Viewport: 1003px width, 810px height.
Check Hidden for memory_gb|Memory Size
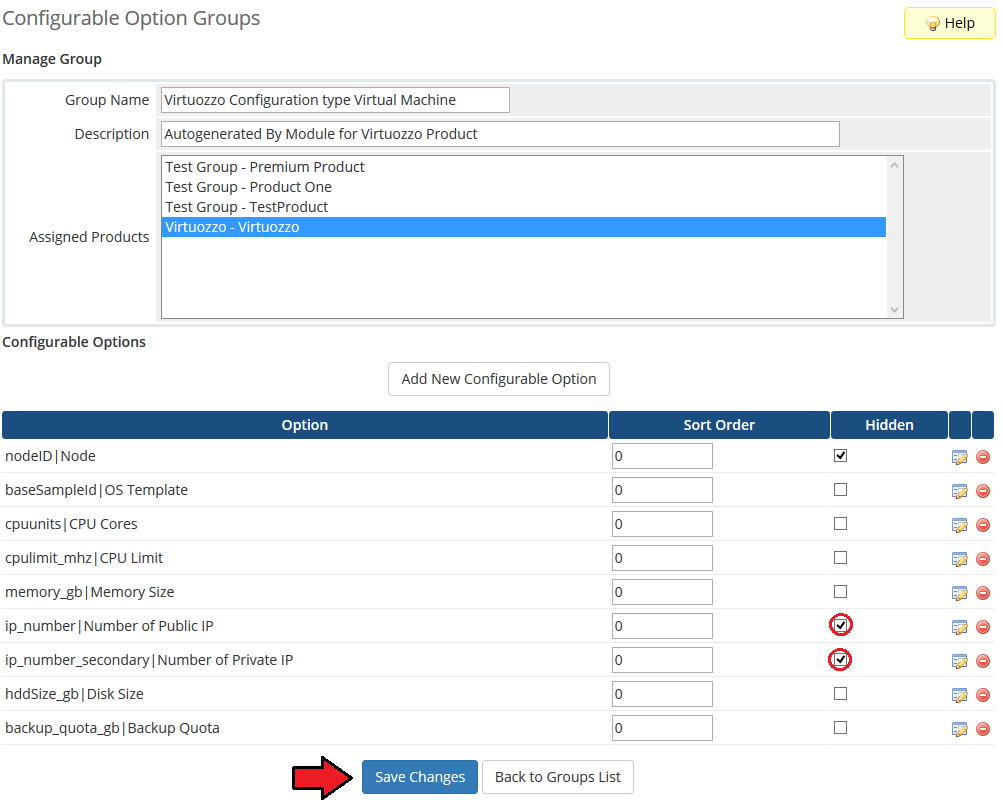click(x=841, y=591)
